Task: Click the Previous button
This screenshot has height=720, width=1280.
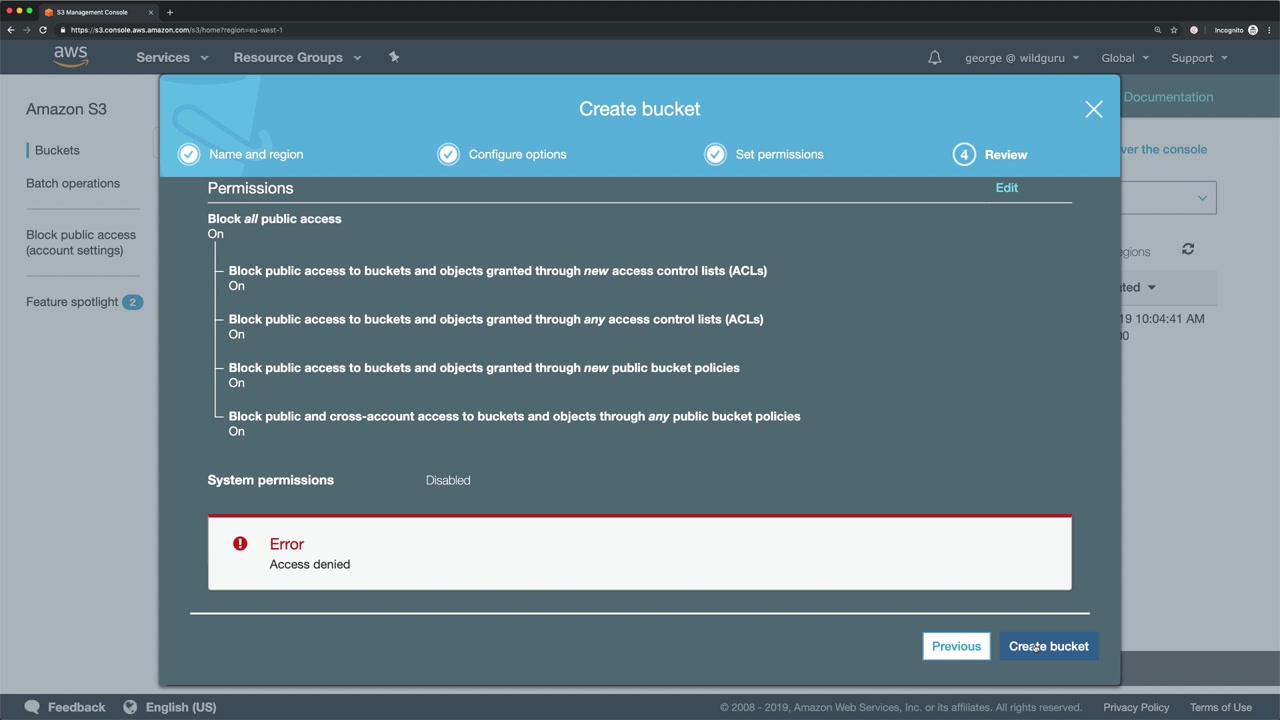Action: pyautogui.click(x=956, y=646)
